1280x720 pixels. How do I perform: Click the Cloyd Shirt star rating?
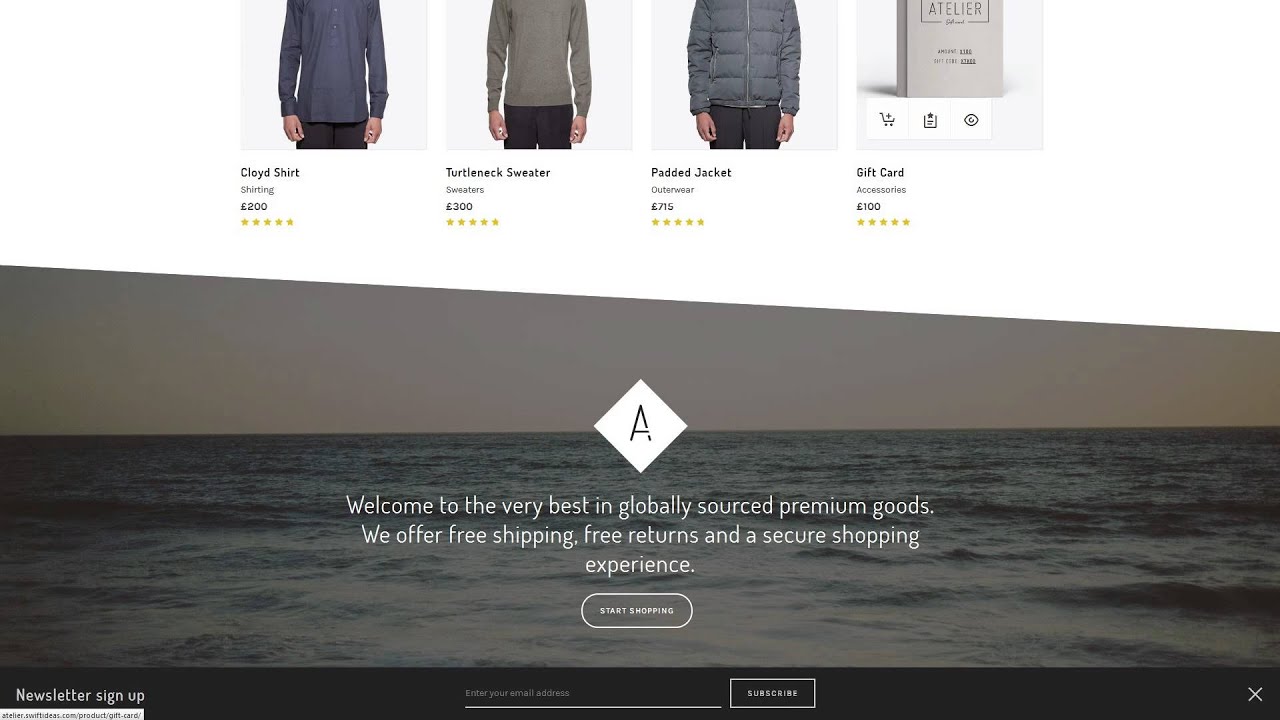coord(267,222)
